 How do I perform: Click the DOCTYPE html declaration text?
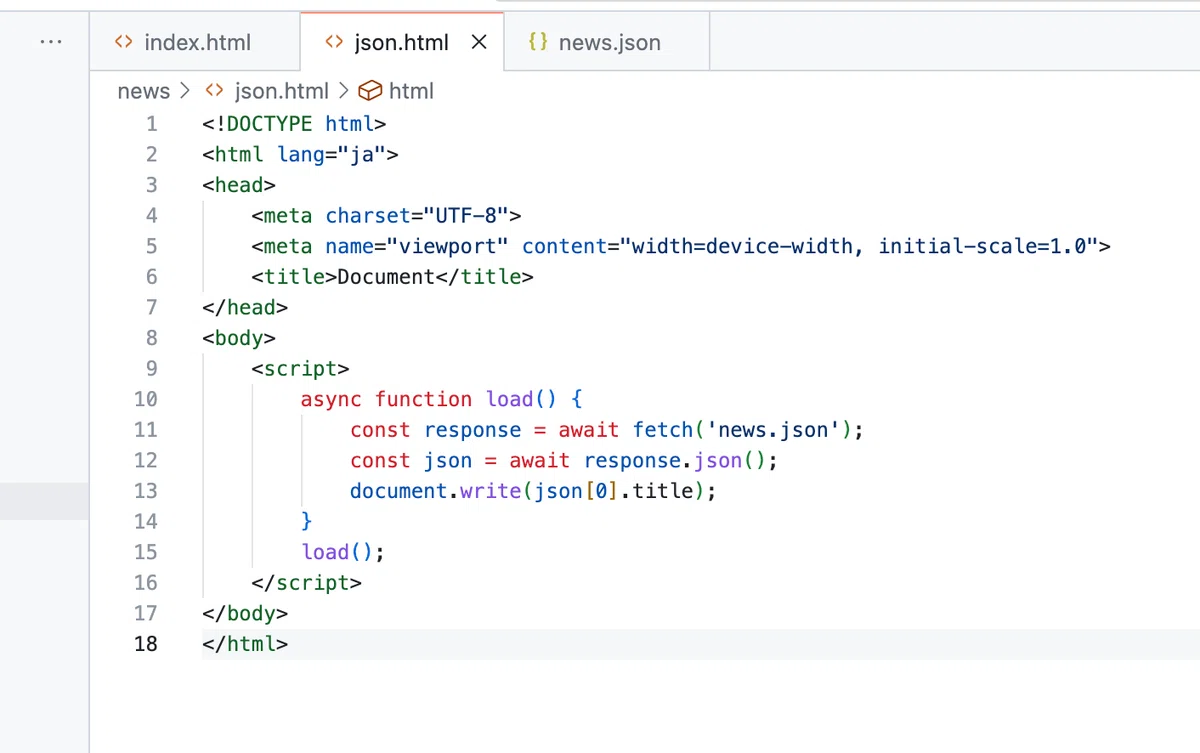(x=294, y=124)
